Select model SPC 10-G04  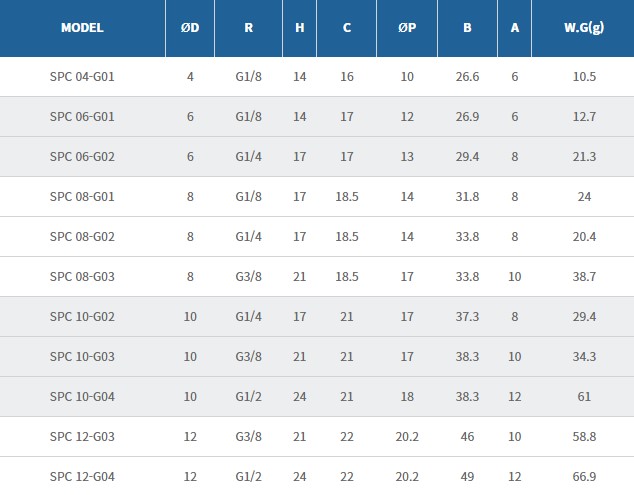point(82,396)
